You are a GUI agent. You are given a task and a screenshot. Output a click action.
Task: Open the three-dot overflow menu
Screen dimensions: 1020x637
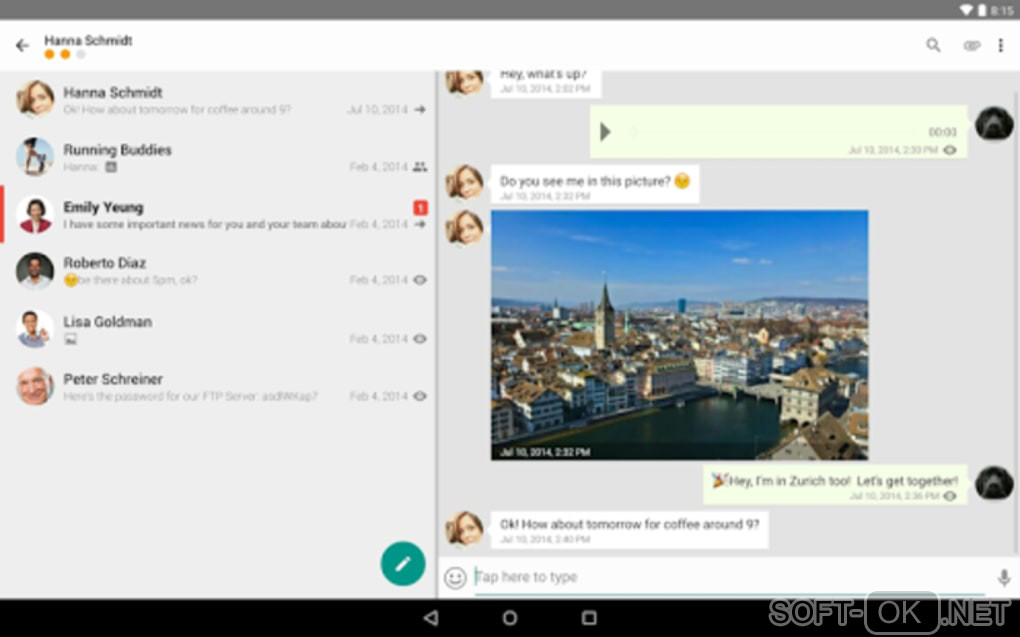(x=1000, y=45)
